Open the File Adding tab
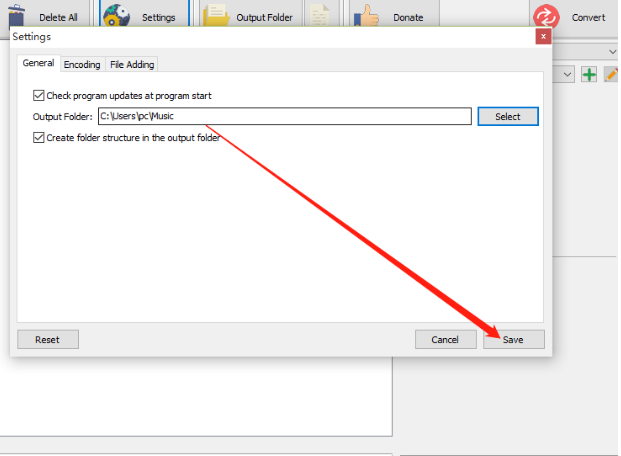This screenshot has height=456, width=621. tap(132, 65)
